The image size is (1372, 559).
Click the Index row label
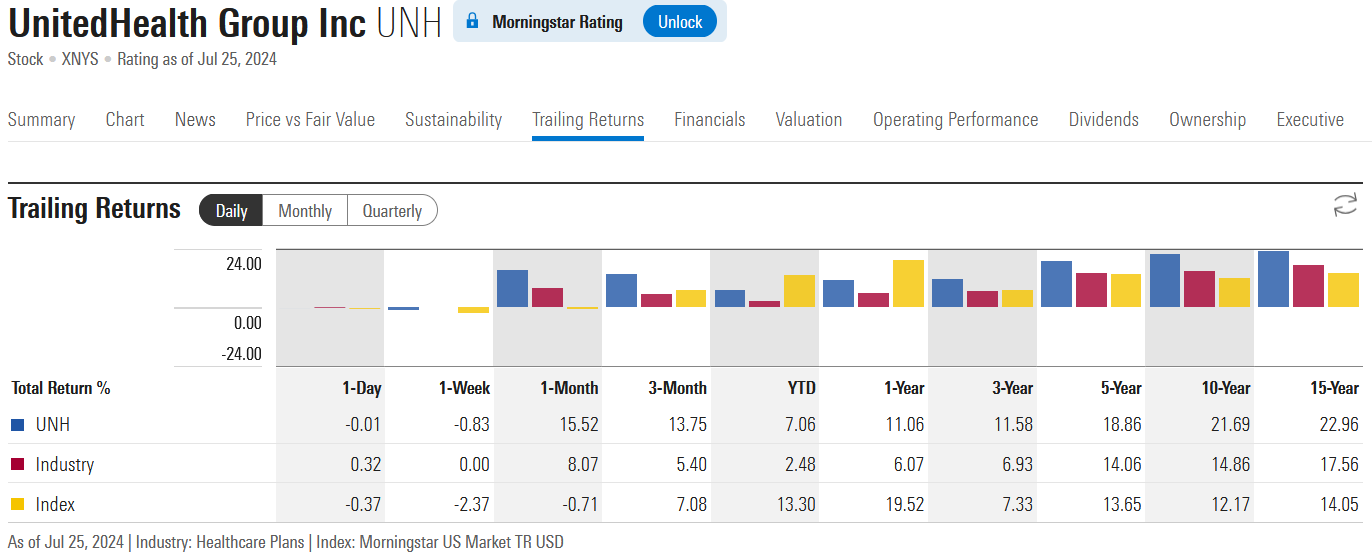pos(55,505)
